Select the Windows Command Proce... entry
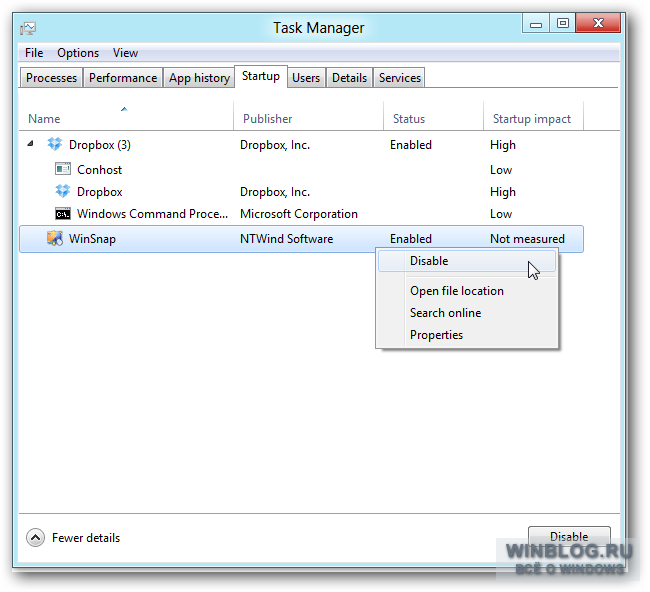650x592 pixels. [153, 214]
